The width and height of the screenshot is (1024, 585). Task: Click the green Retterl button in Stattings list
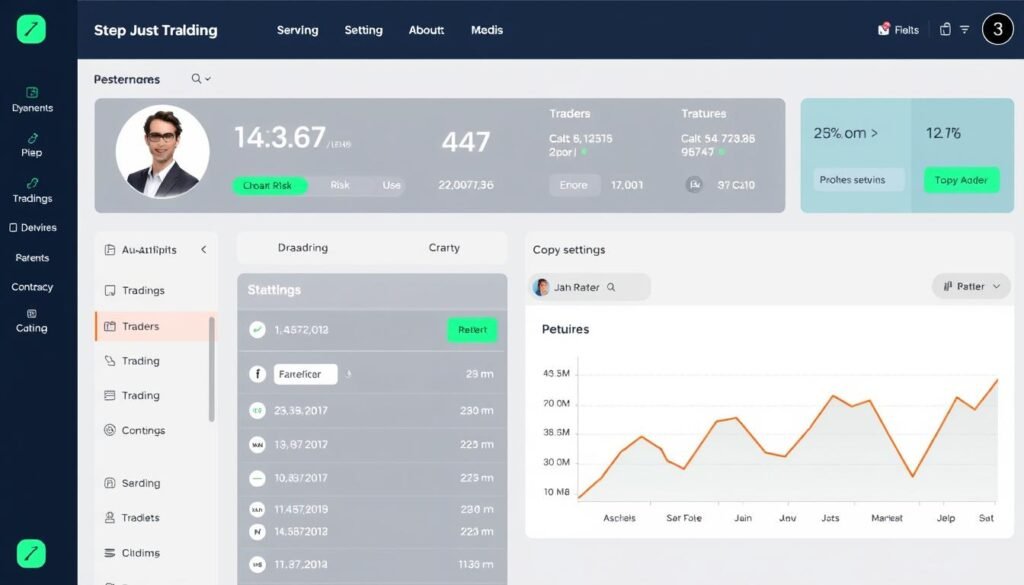(471, 328)
